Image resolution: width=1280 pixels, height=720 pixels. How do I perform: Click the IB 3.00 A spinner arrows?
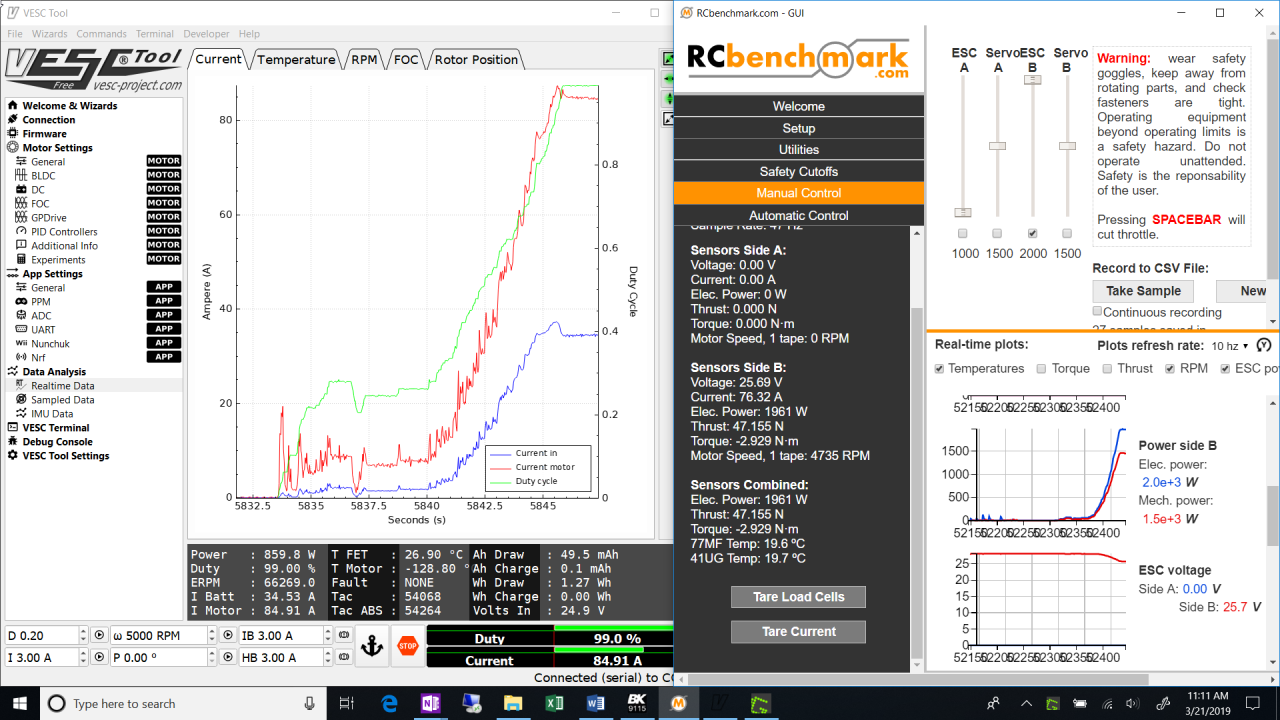tap(327, 635)
